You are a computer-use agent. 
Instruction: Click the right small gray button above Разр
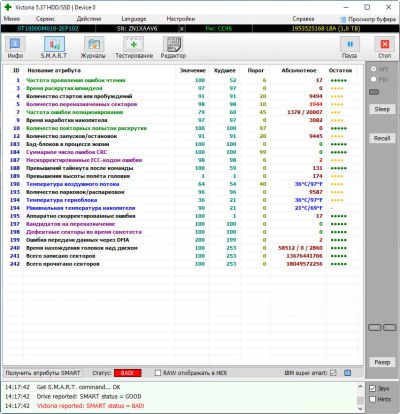click(x=389, y=328)
